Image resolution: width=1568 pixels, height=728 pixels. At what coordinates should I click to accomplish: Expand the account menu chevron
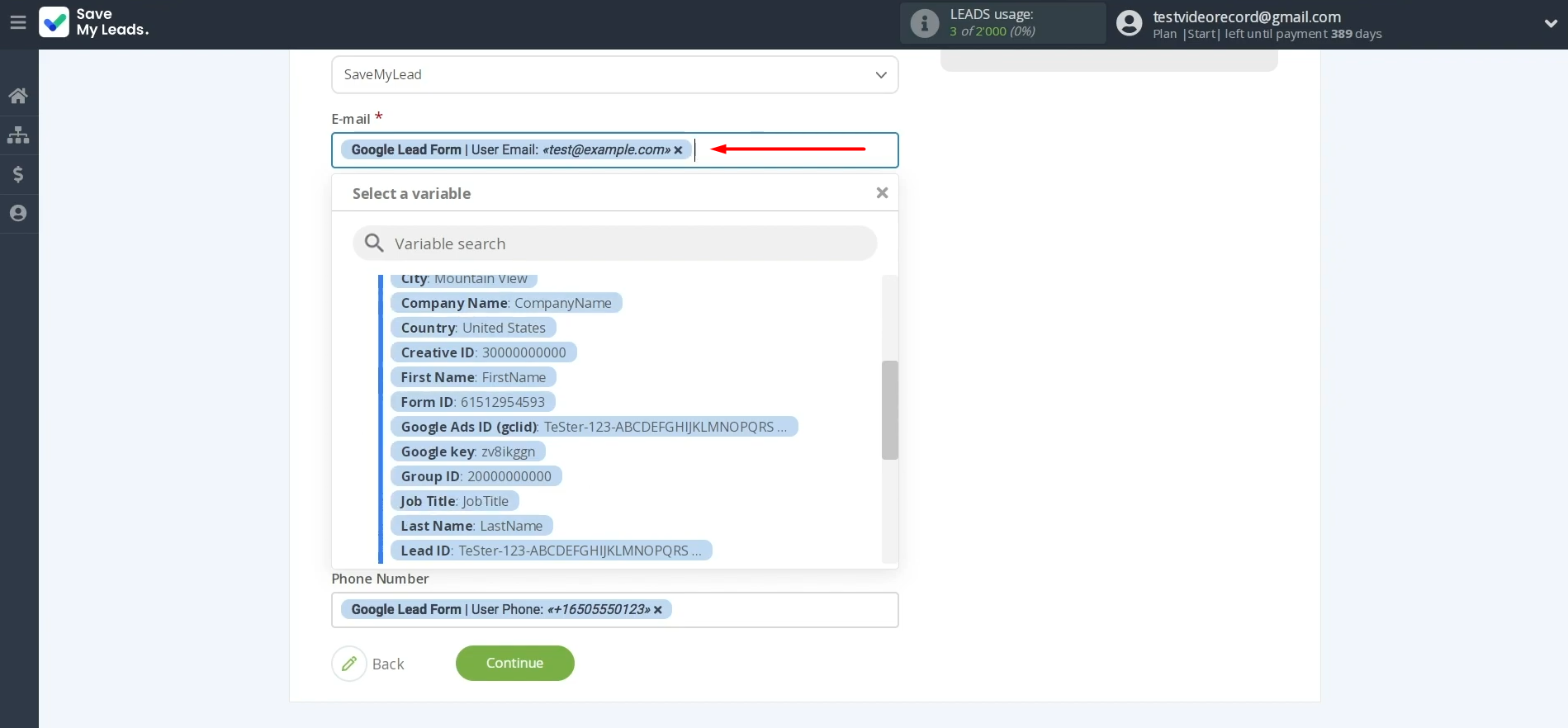coord(1550,24)
